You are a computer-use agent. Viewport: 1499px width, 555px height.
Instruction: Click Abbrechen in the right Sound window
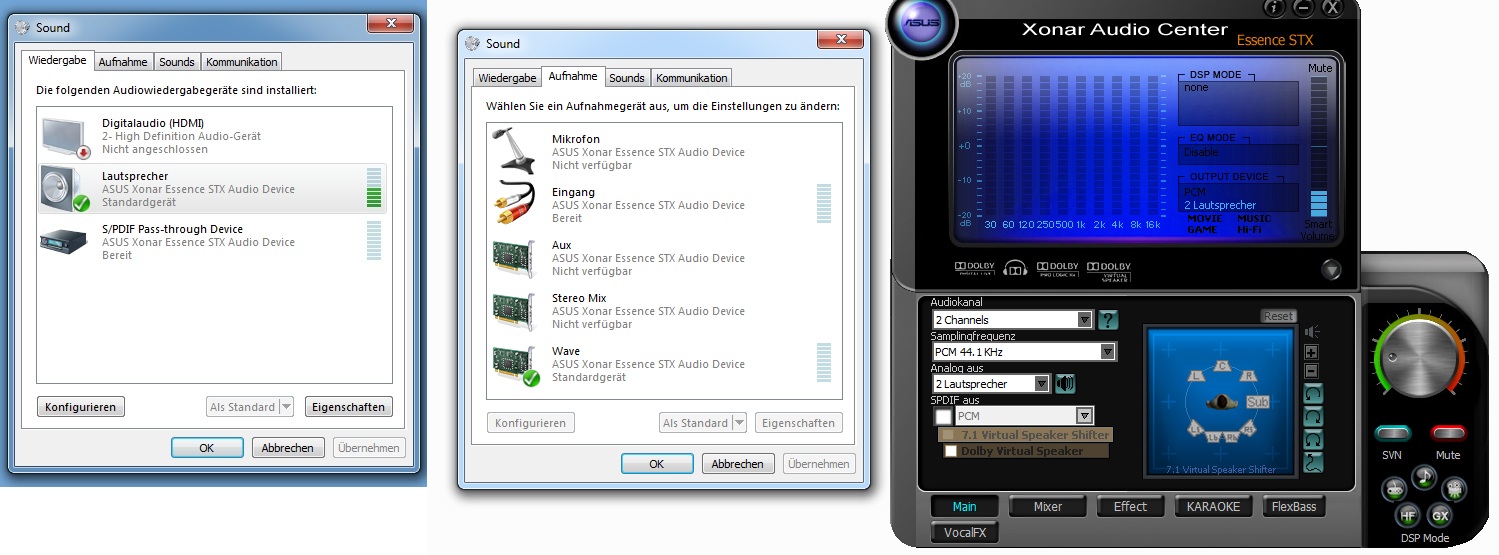point(738,464)
